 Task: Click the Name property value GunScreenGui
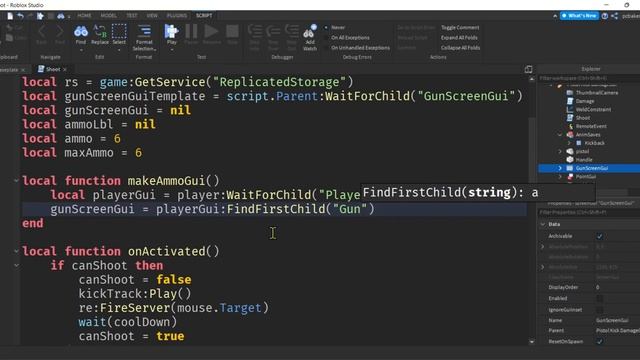point(612,320)
